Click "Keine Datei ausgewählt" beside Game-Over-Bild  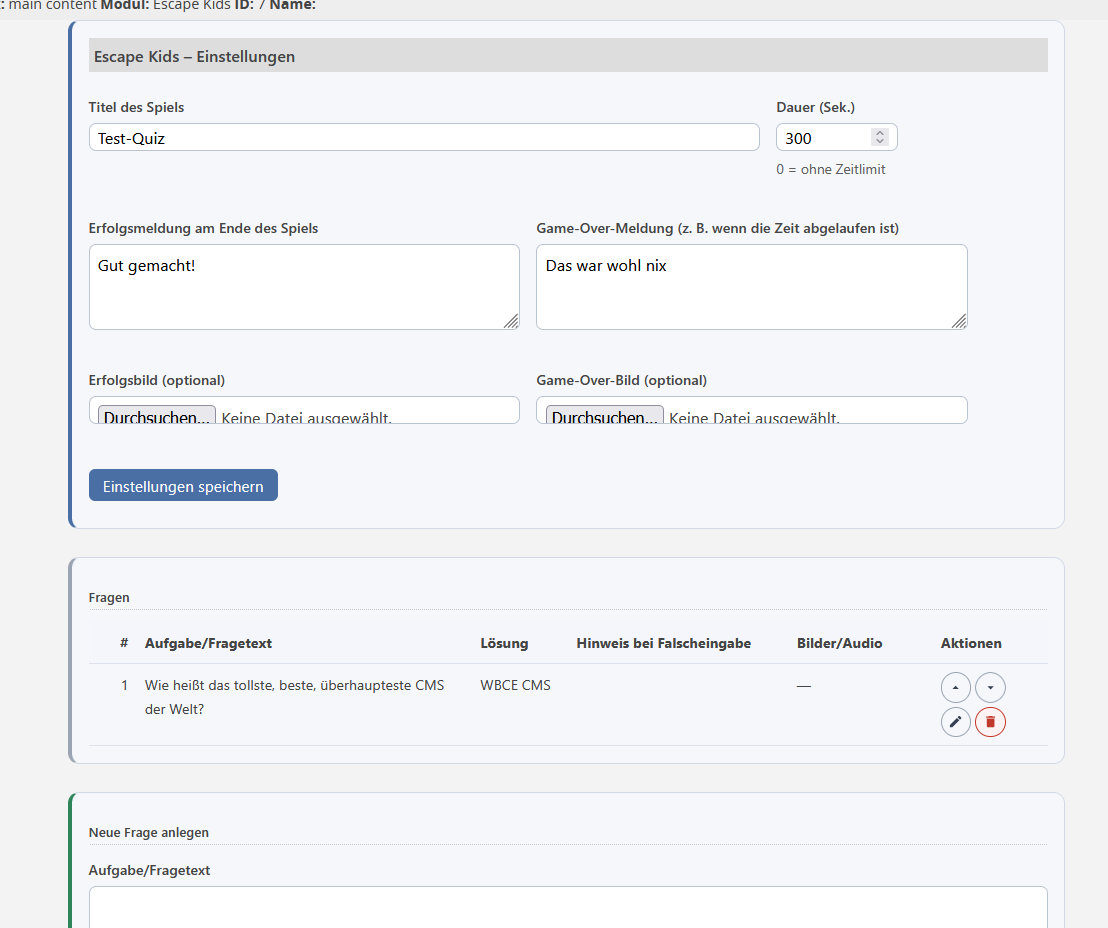(x=754, y=417)
